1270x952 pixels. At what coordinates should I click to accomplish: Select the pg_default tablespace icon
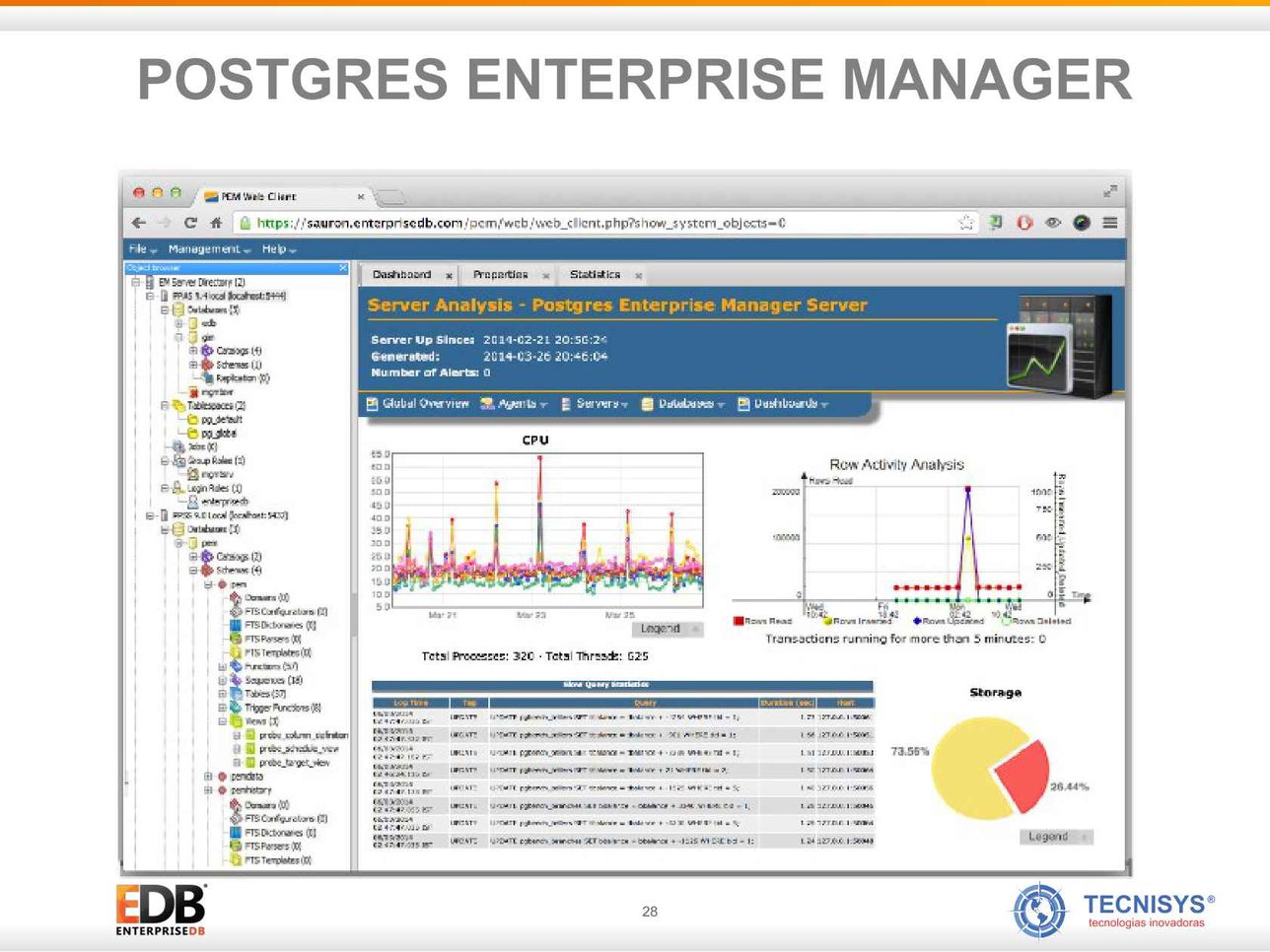(x=193, y=419)
